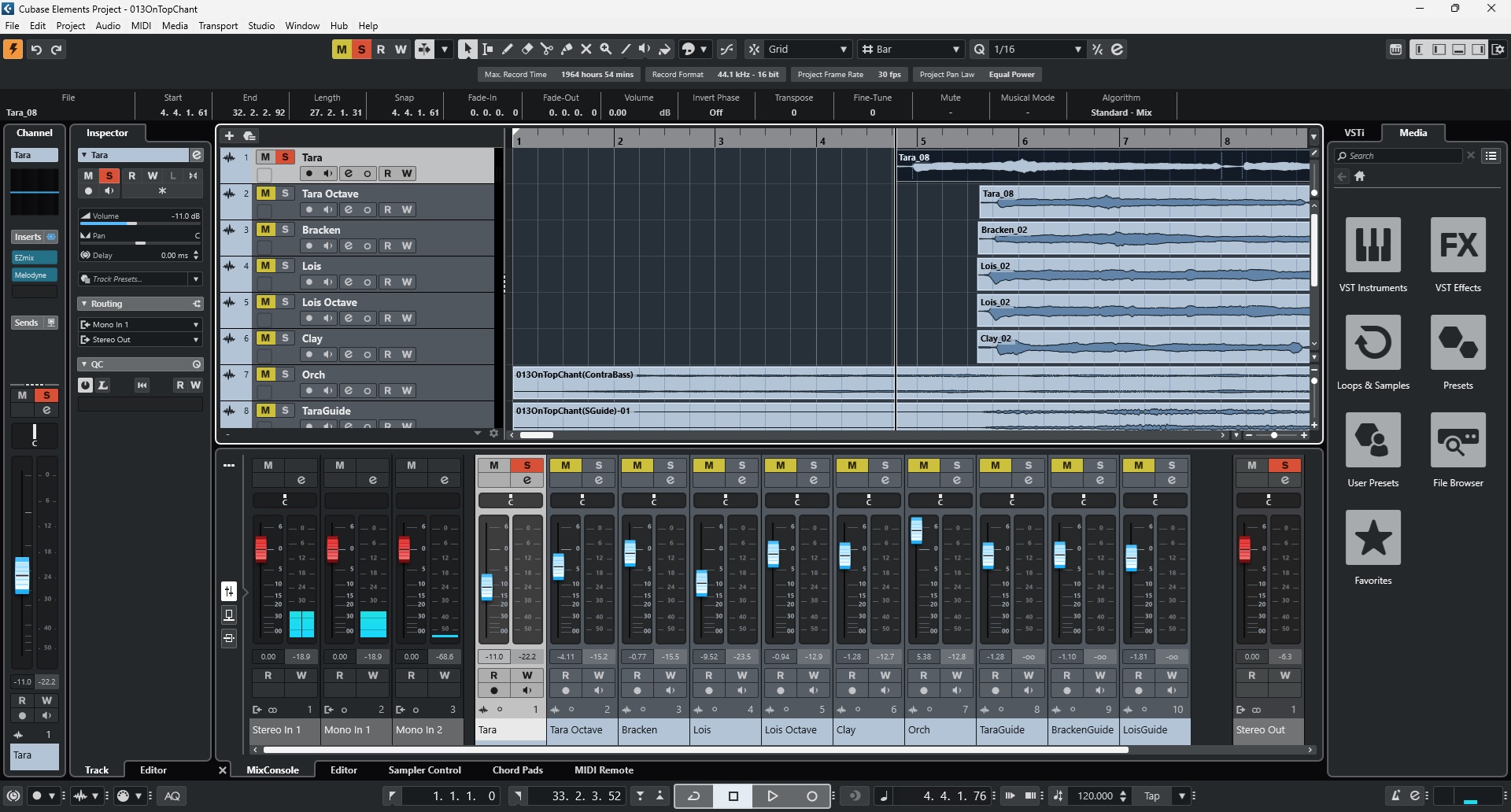
Task: Open the File menu
Action: 13,26
